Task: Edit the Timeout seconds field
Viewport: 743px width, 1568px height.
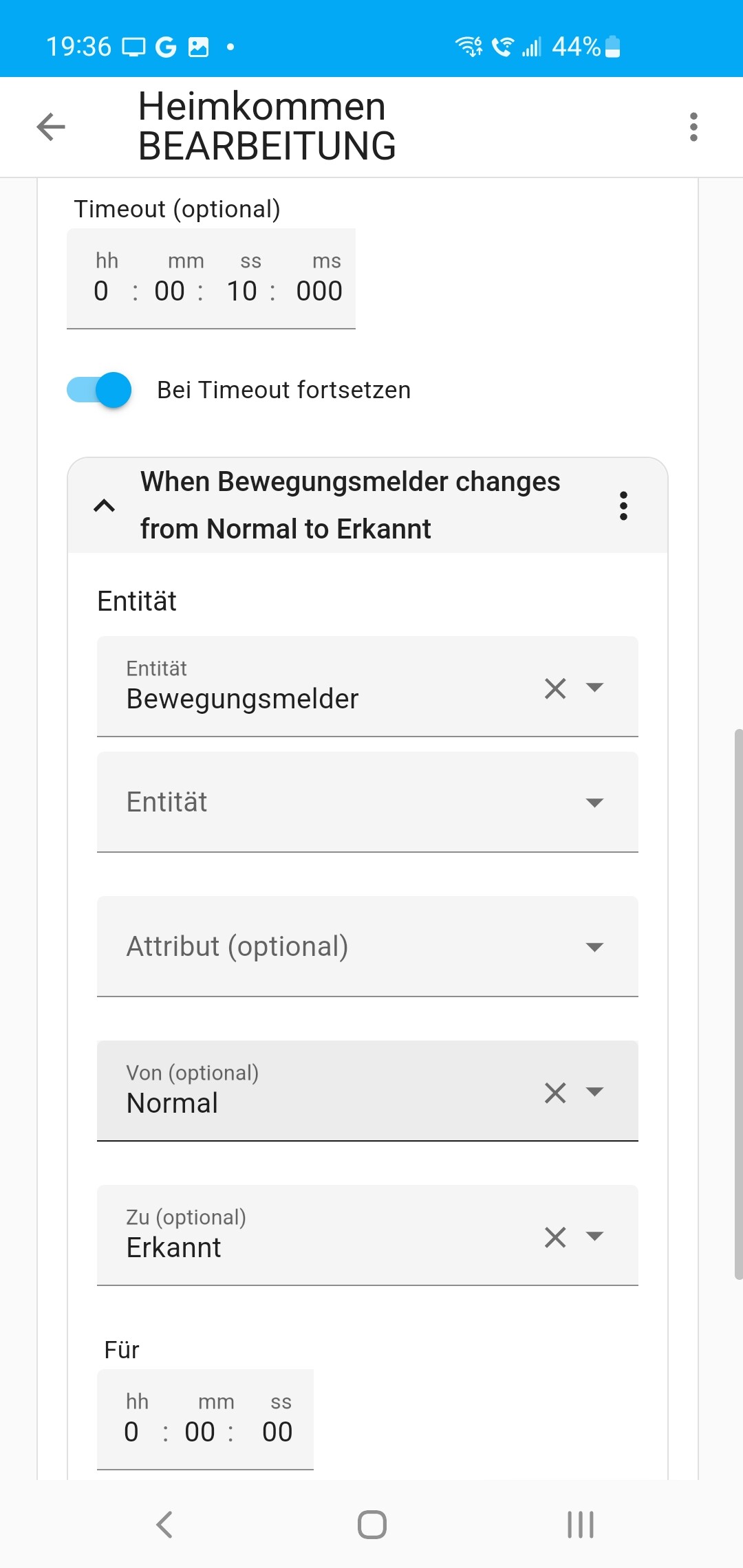Action: (242, 291)
